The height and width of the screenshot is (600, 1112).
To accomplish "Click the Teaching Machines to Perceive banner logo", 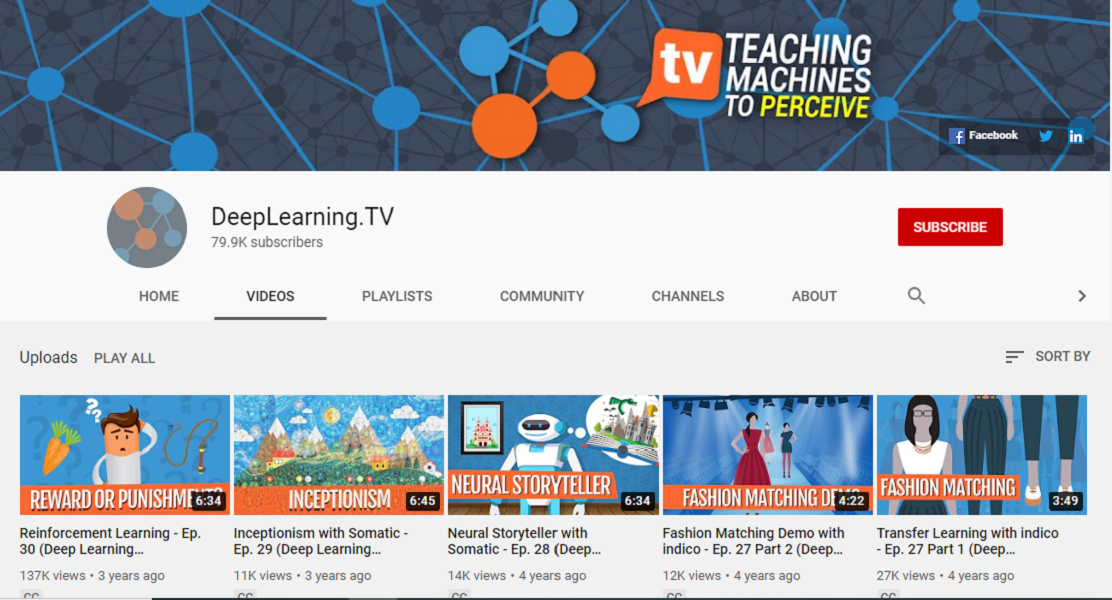I will pyautogui.click(x=755, y=74).
